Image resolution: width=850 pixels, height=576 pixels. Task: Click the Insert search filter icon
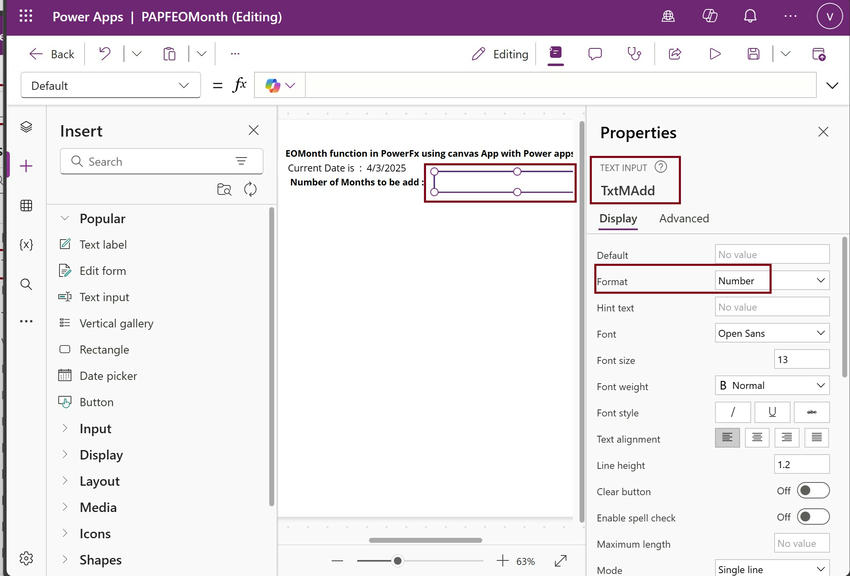point(241,161)
